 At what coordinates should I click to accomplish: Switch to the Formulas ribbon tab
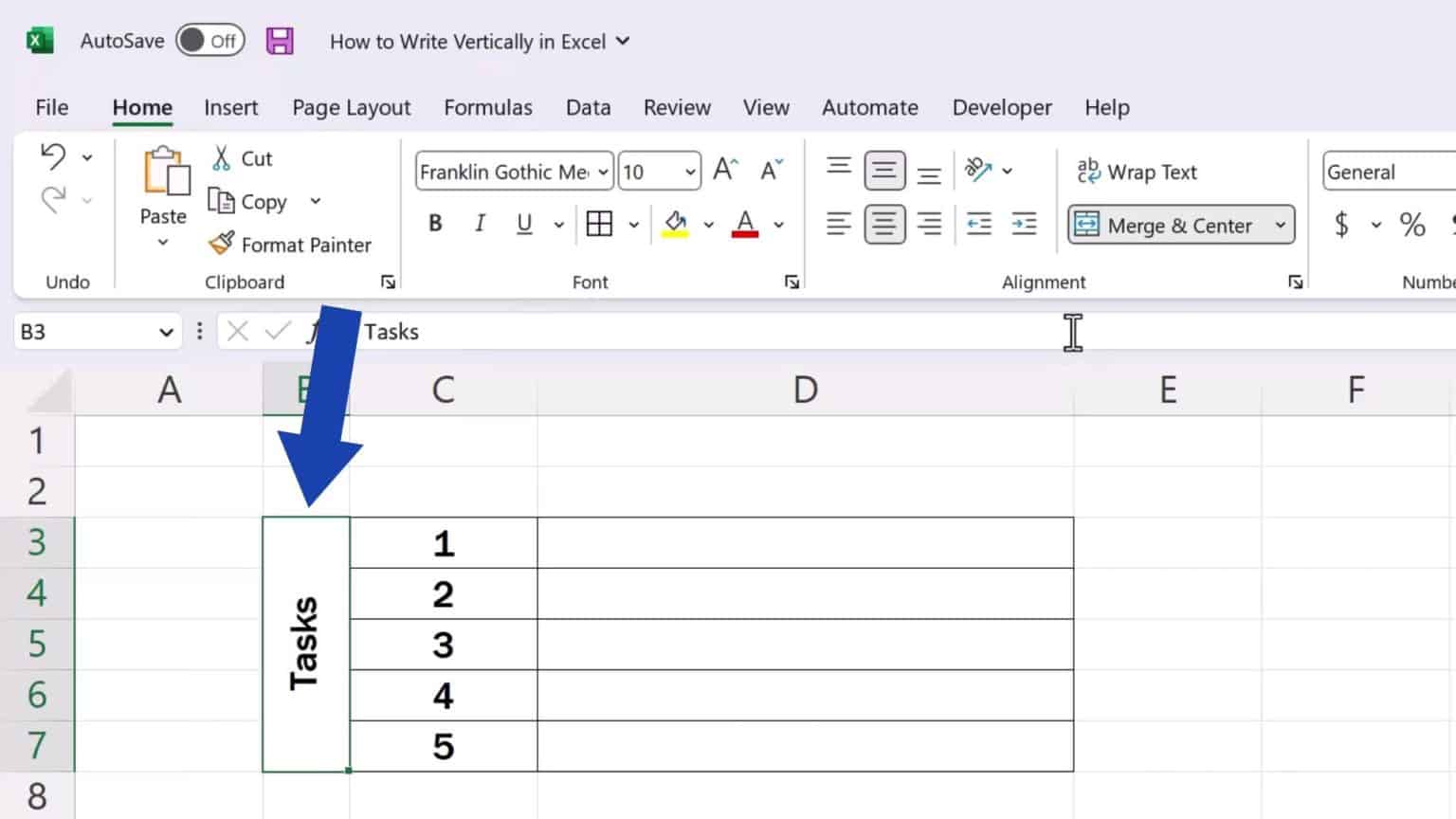click(488, 107)
